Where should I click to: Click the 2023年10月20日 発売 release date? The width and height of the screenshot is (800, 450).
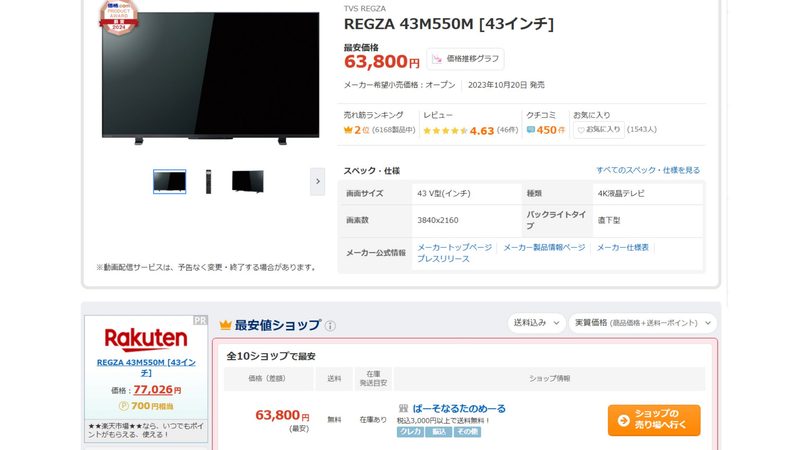[506, 85]
